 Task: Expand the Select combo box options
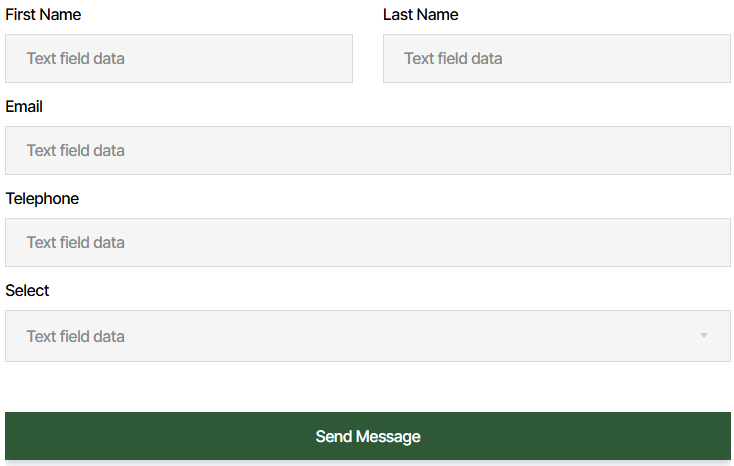pos(367,336)
